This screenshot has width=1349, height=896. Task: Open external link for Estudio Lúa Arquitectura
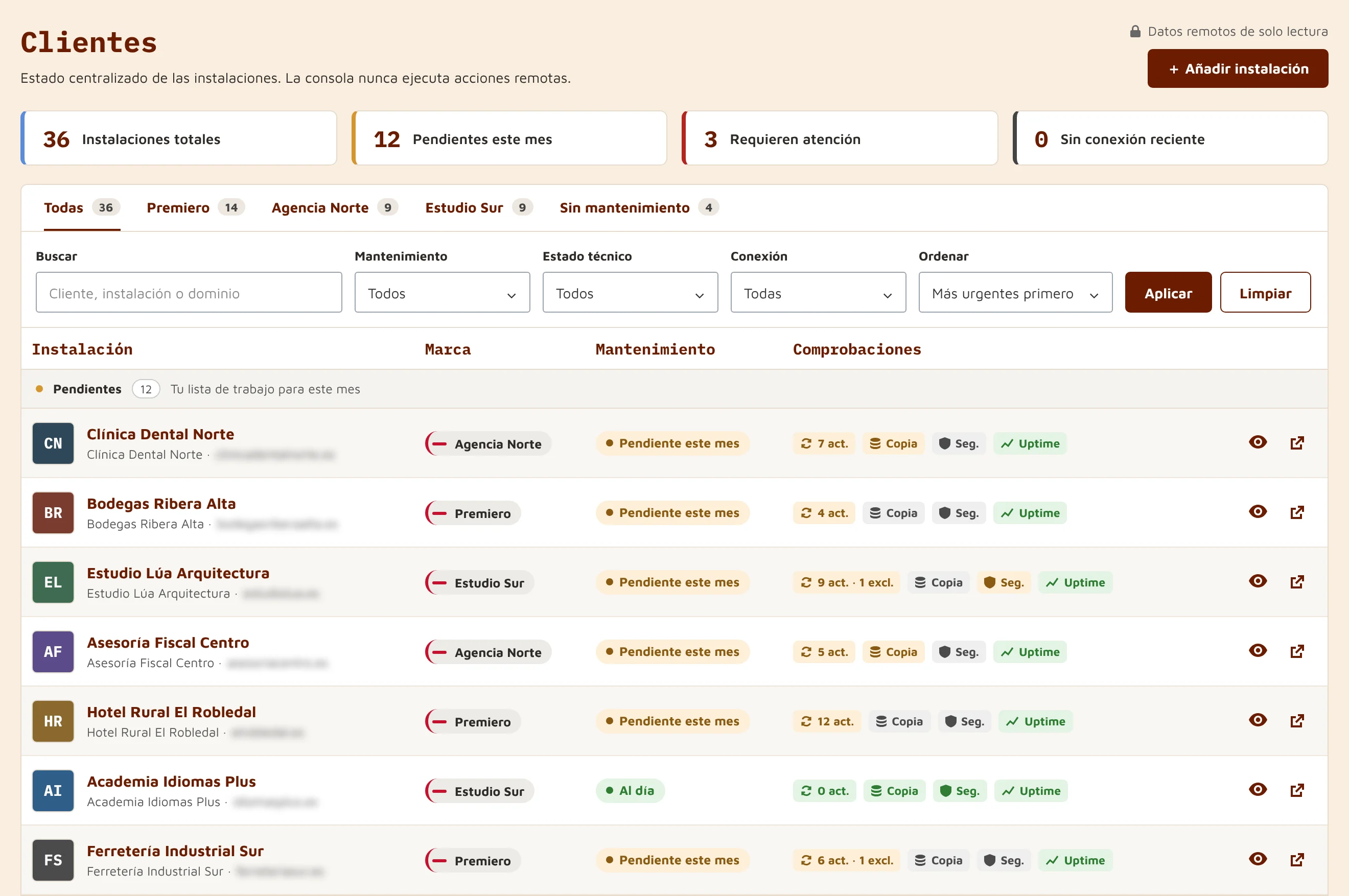(x=1297, y=582)
